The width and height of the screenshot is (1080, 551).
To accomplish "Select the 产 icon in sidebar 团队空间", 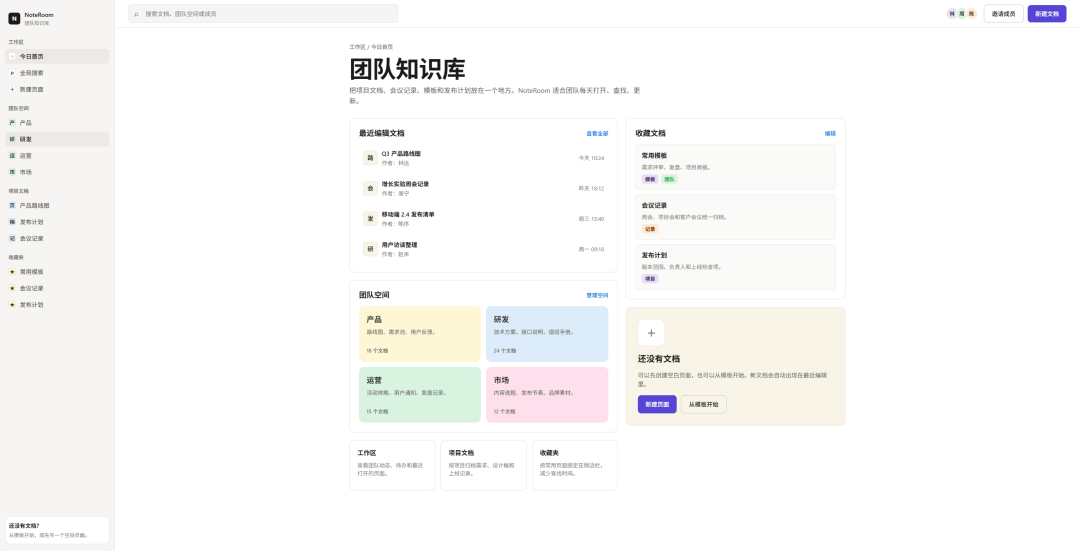I will (x=12, y=123).
